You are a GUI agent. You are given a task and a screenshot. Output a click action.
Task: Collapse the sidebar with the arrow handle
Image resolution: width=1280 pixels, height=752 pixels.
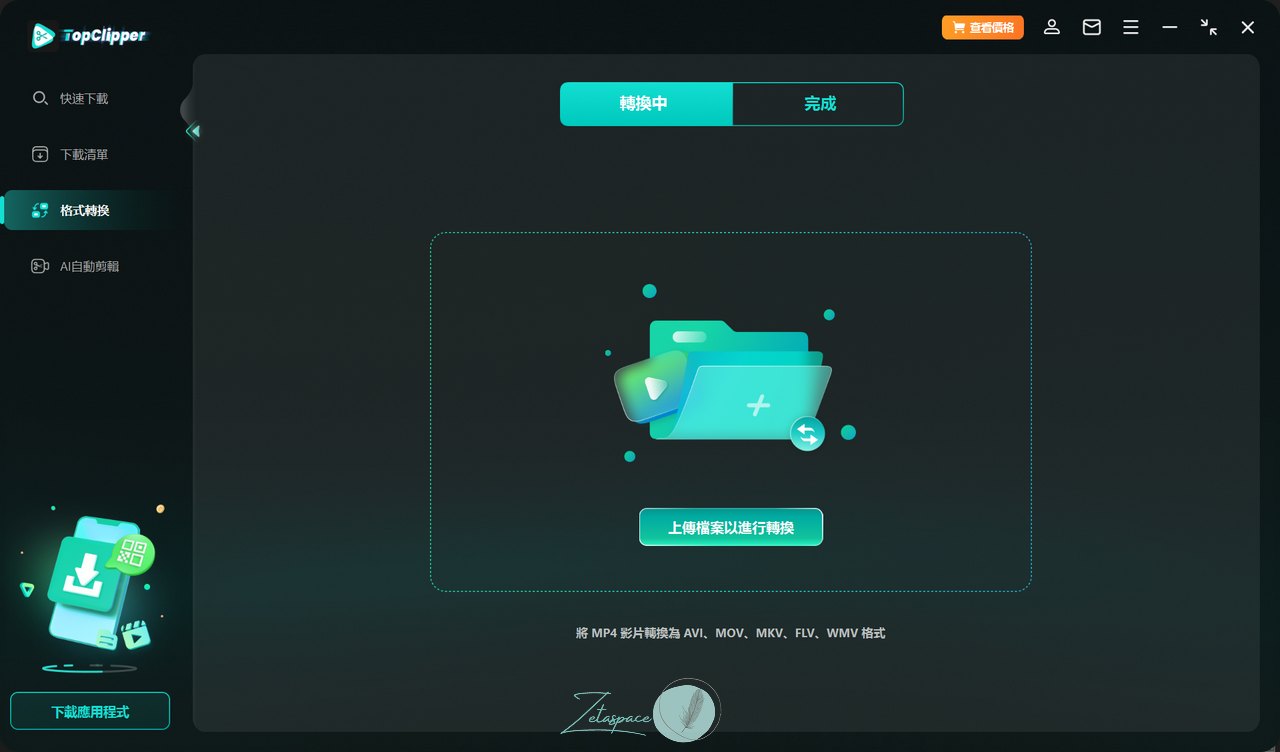(193, 131)
